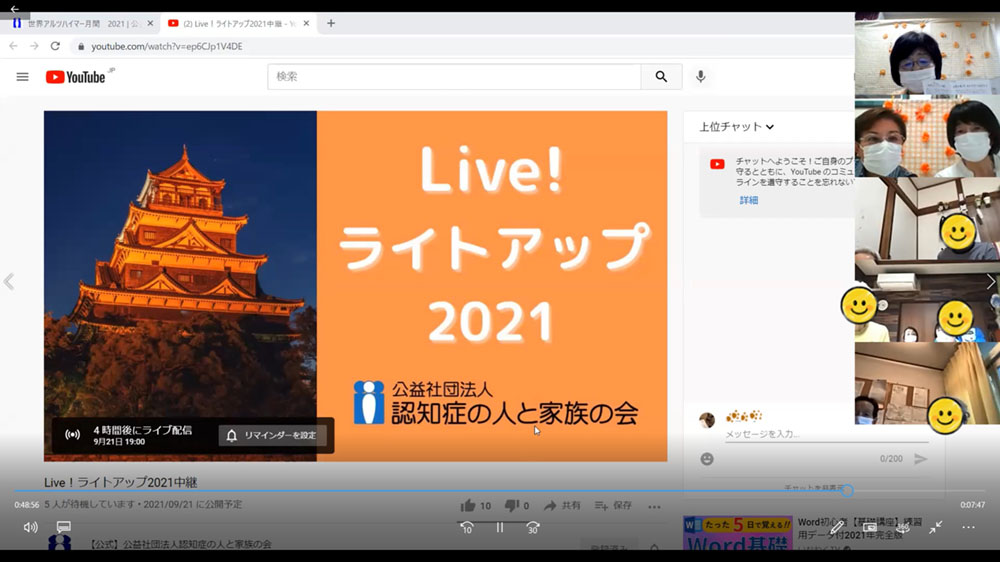Open the Word基礎 recommended video thumbnail

(x=737, y=533)
